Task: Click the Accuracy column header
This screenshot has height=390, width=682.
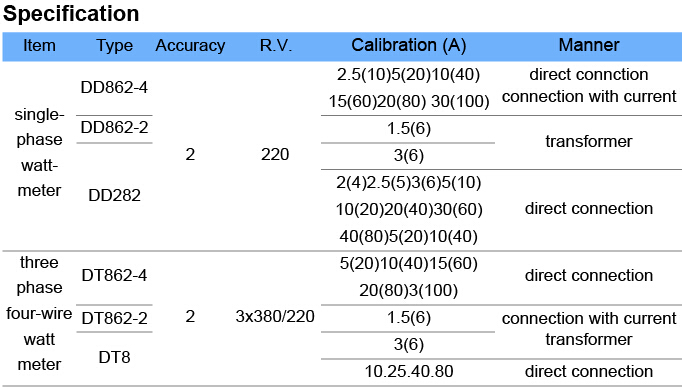Action: click(190, 46)
